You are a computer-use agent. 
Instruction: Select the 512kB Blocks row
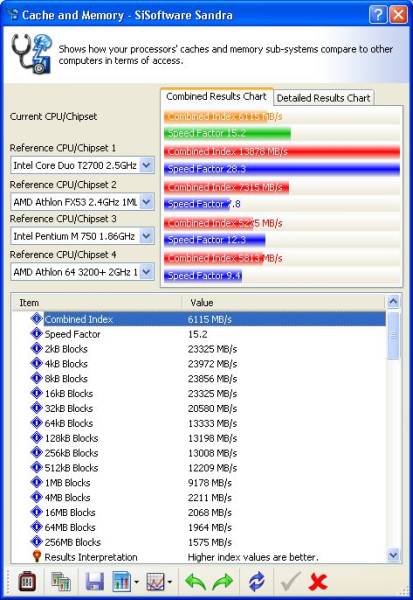tap(199, 468)
